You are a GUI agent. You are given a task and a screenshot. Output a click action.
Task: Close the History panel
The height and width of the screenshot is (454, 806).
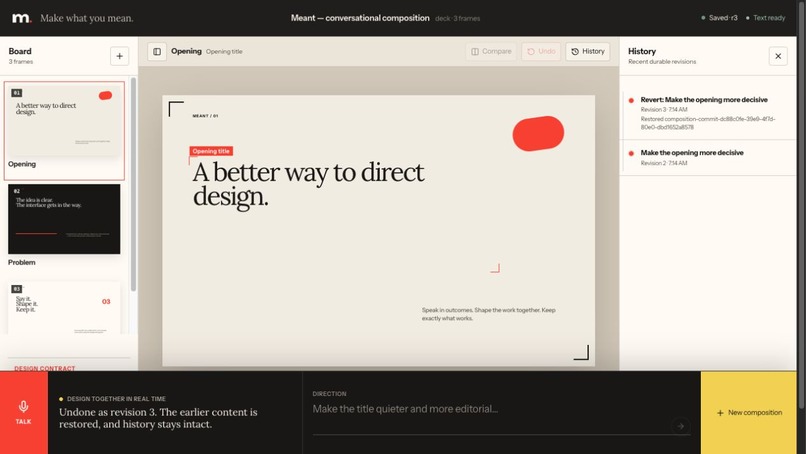click(778, 56)
